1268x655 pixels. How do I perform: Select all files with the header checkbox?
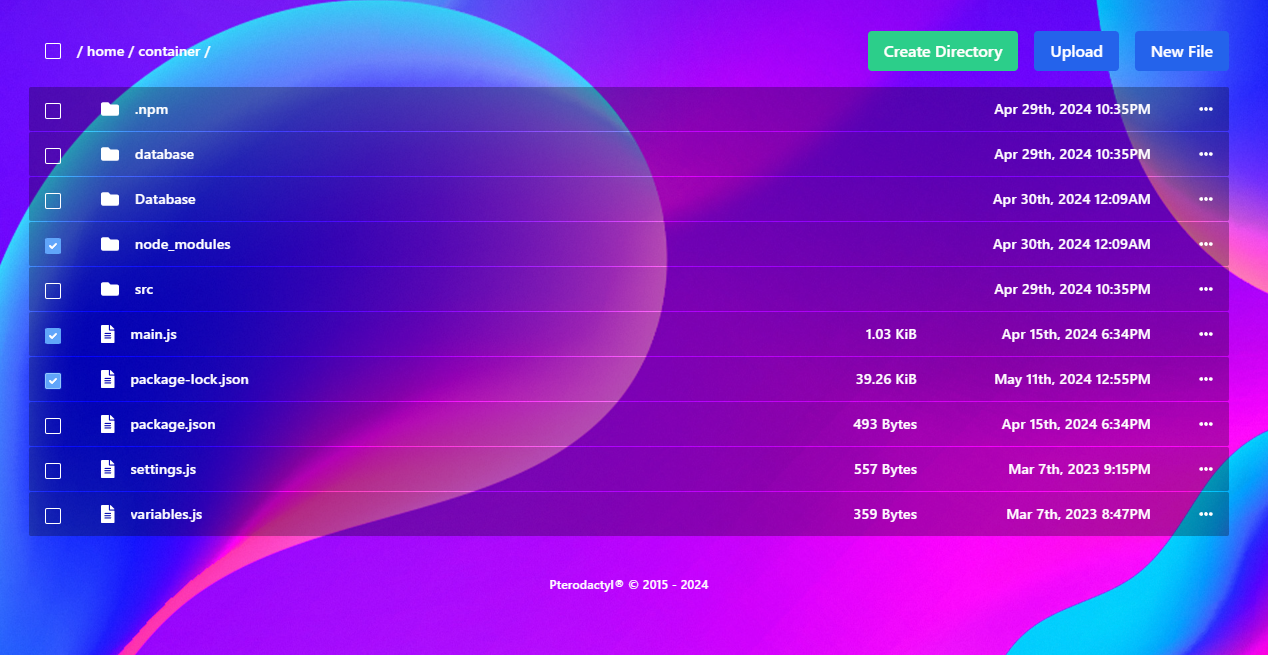coord(53,51)
